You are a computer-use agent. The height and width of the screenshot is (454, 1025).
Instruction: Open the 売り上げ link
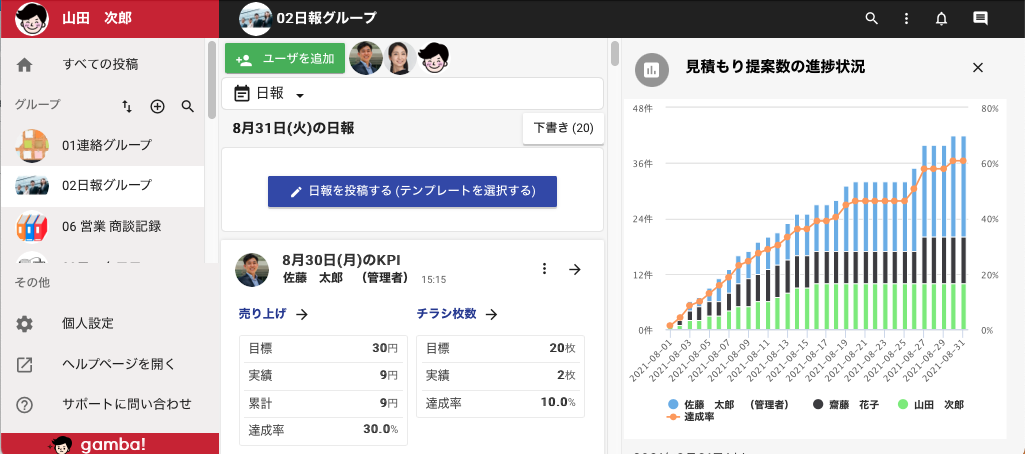pos(263,314)
